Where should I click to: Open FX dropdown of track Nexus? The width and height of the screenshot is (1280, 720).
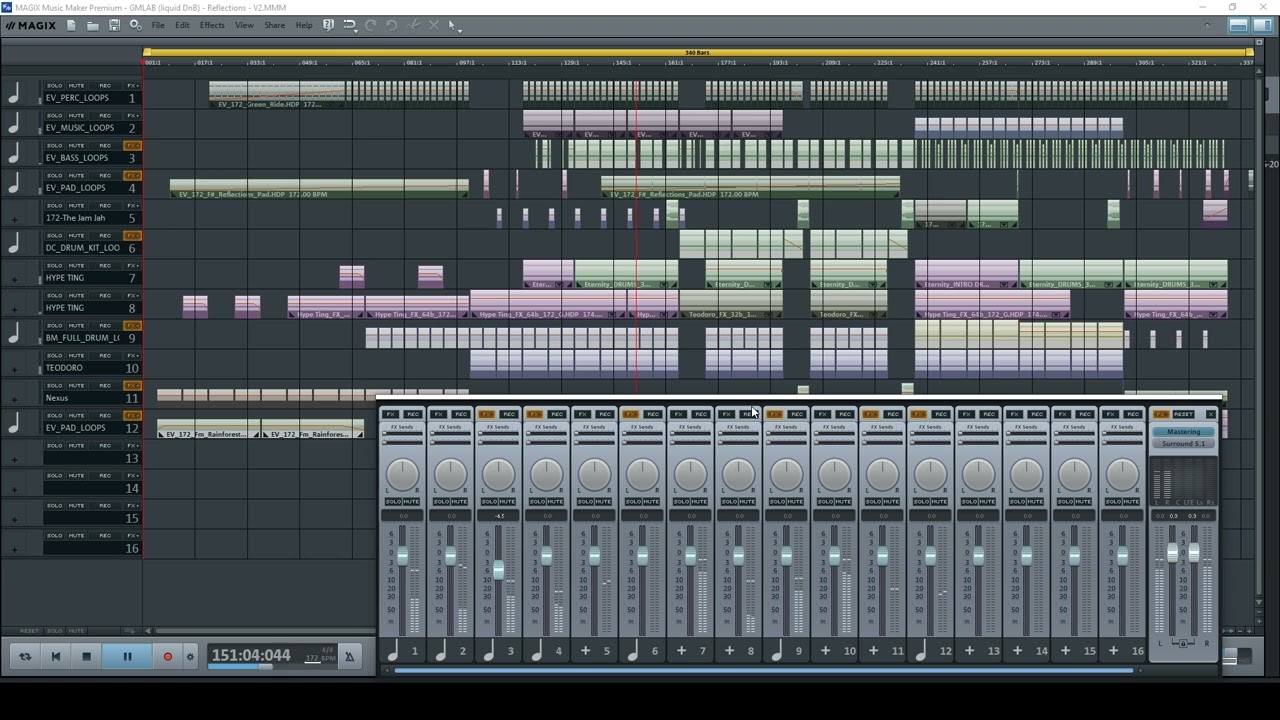(x=132, y=386)
